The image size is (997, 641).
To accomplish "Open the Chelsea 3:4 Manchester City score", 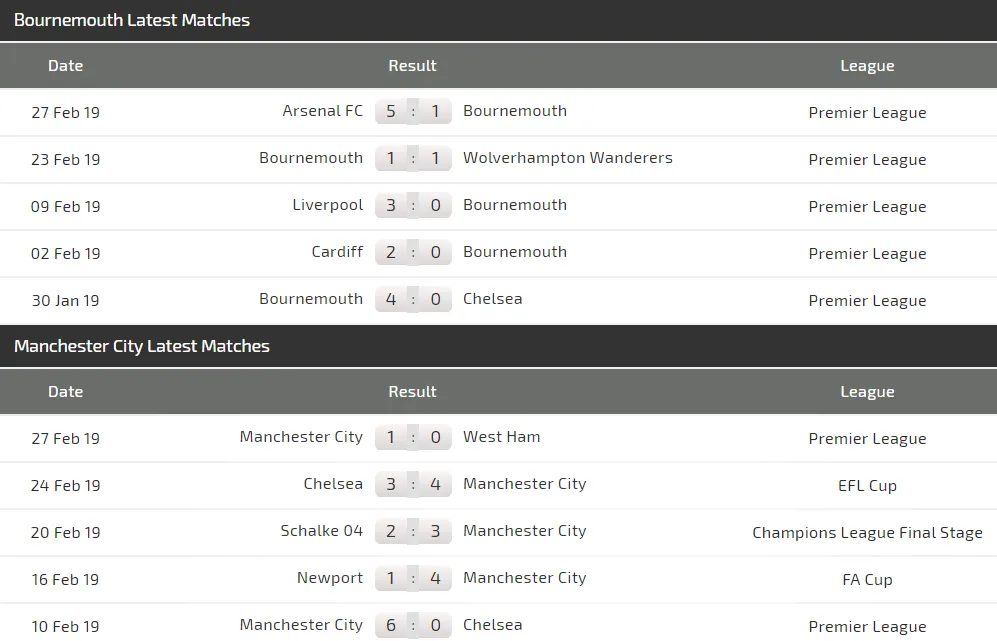I will (413, 484).
